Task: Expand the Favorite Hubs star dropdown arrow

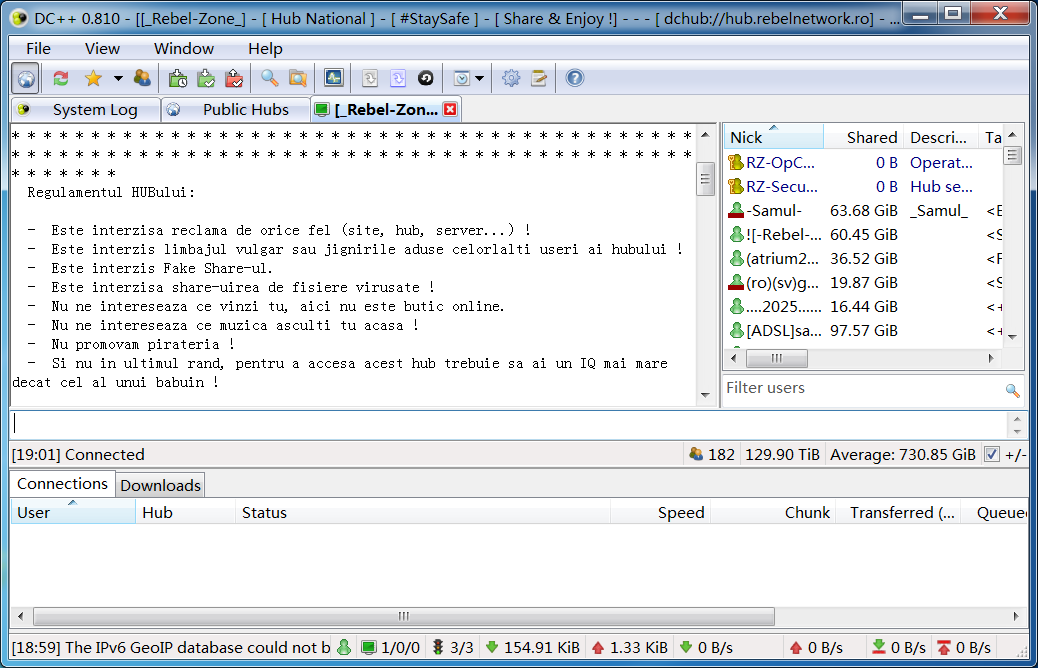Action: [x=118, y=78]
